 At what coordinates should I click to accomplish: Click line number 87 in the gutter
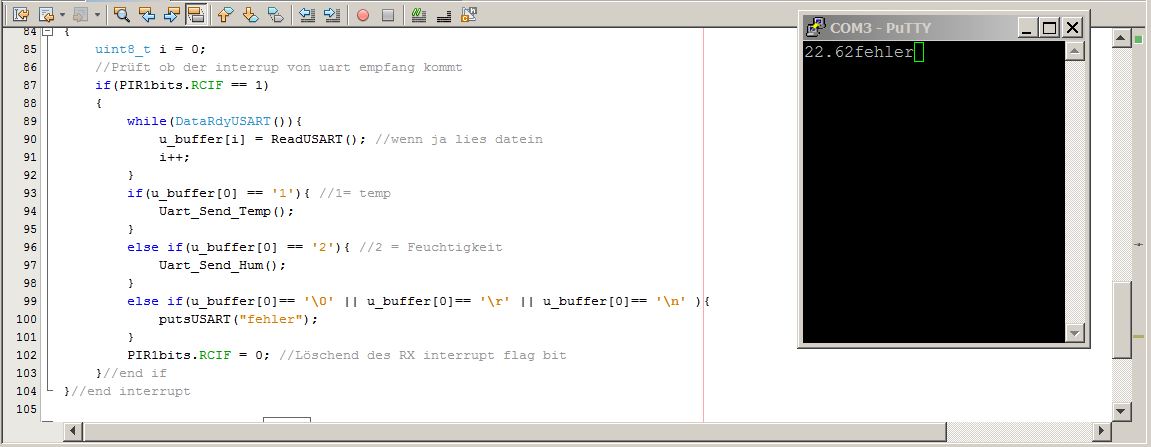27,85
